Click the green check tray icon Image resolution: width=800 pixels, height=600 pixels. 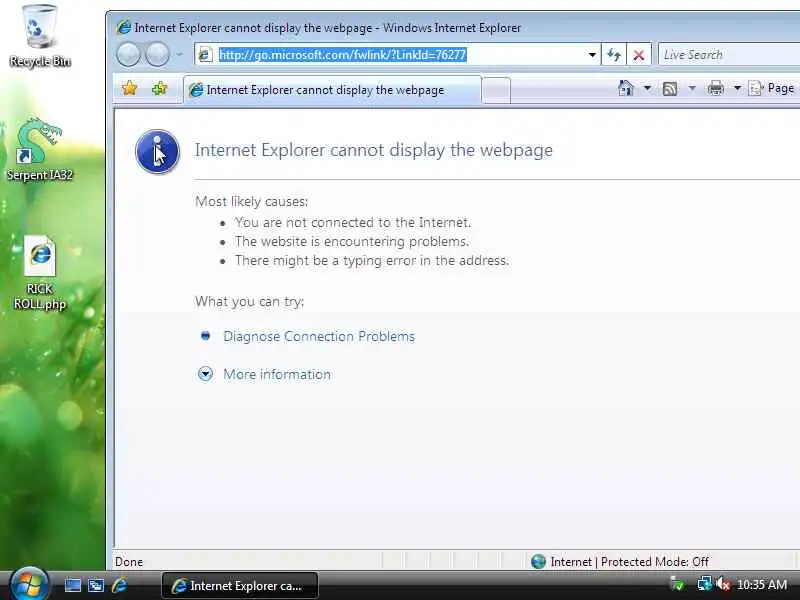pyautogui.click(x=677, y=584)
